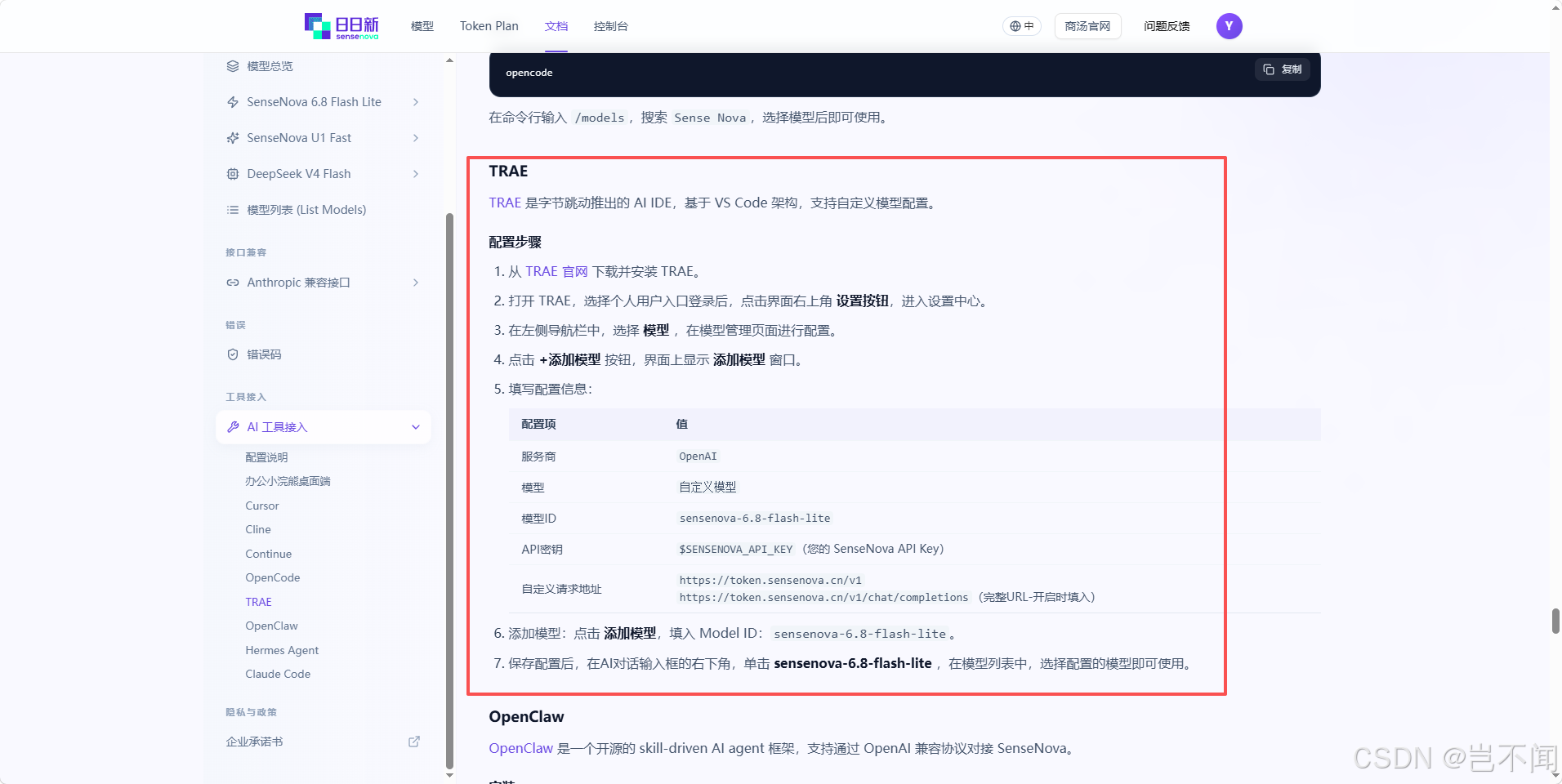Image resolution: width=1562 pixels, height=784 pixels.
Task: Click https://token.sensenova.cn/v1 address value
Action: (x=770, y=580)
